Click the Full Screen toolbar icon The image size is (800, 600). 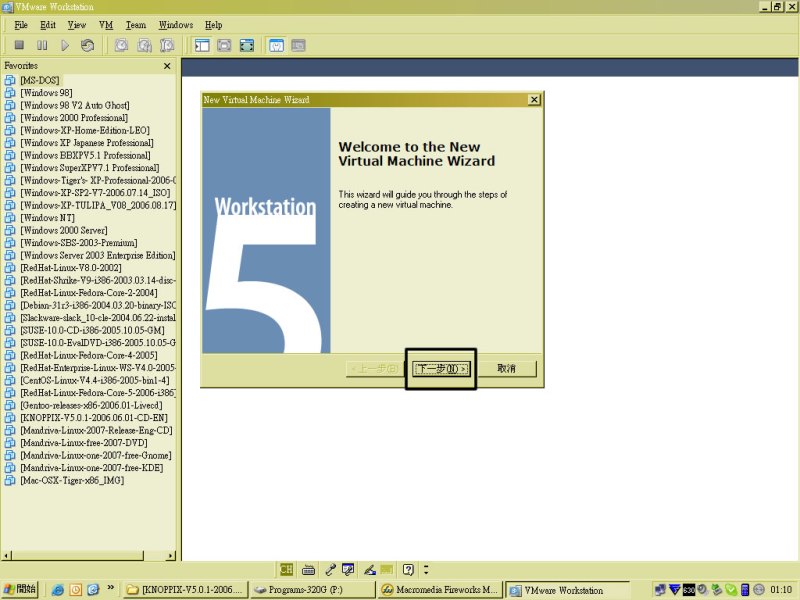tap(247, 45)
